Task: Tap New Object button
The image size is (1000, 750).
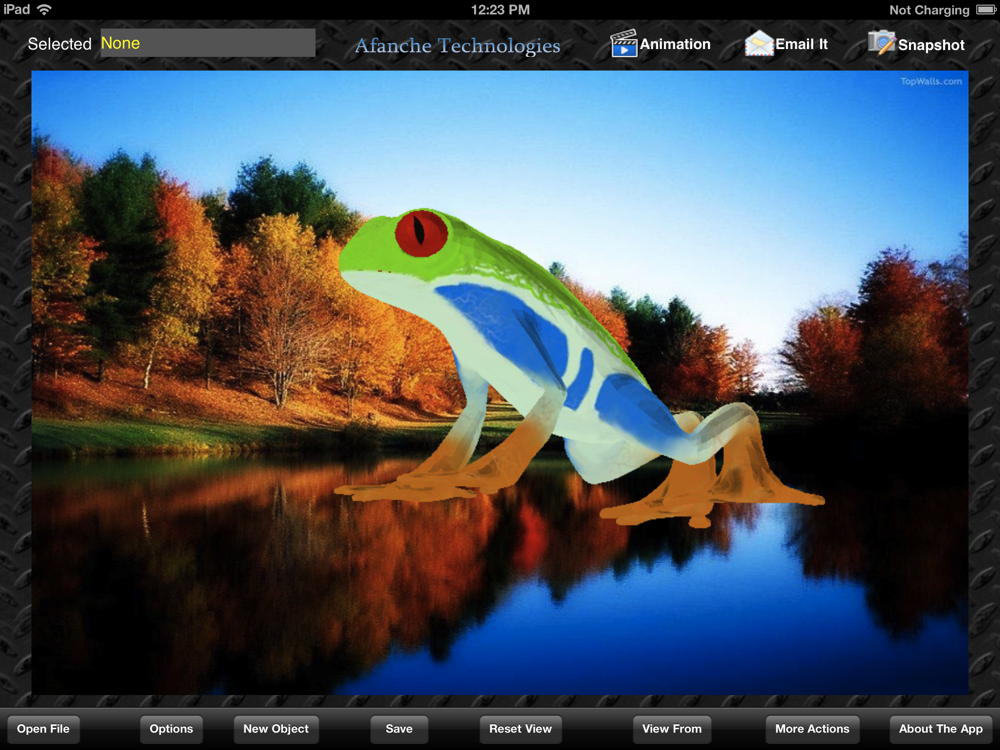Action: (276, 729)
